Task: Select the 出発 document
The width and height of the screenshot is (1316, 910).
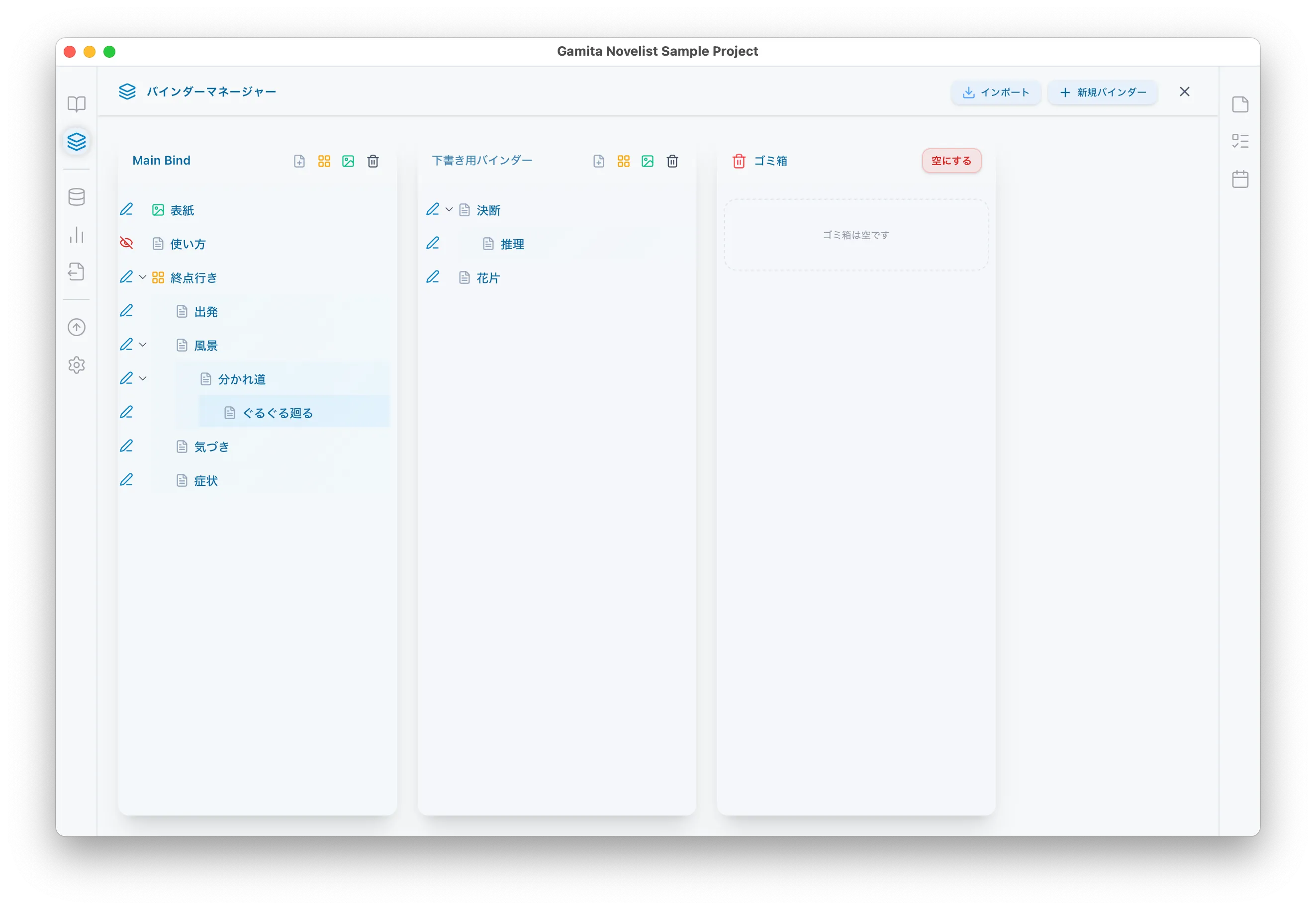Action: 206,312
